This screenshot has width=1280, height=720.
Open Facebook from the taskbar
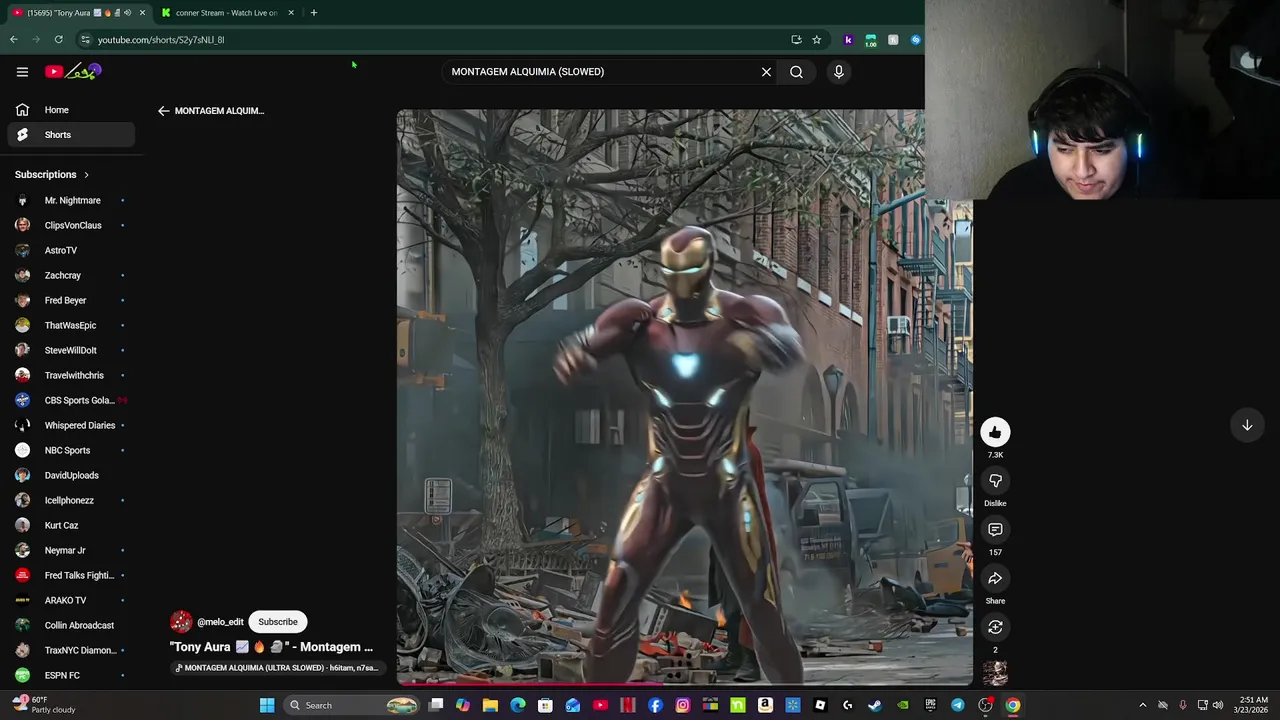coord(655,705)
